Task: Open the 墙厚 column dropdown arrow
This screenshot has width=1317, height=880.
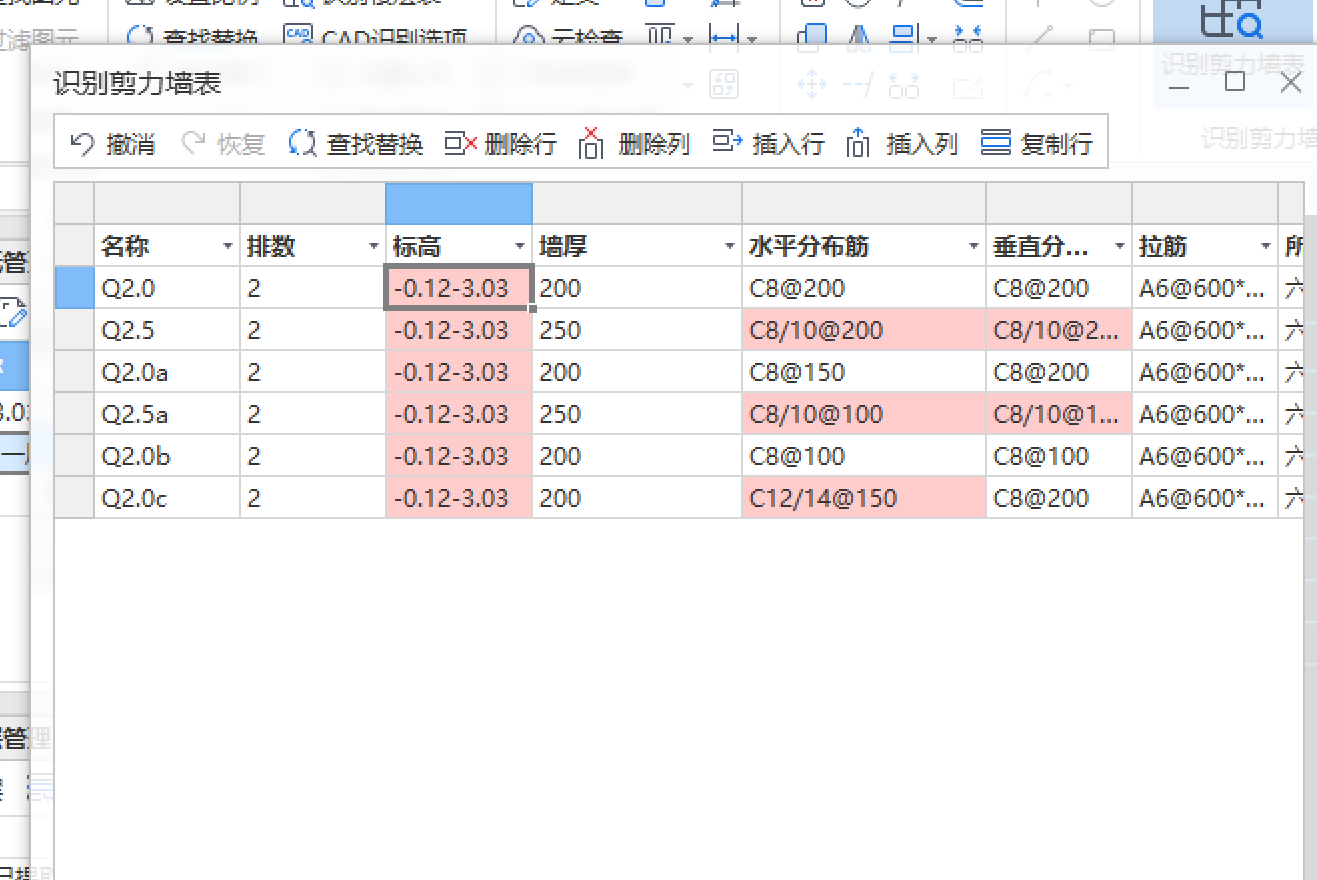Action: coord(730,246)
